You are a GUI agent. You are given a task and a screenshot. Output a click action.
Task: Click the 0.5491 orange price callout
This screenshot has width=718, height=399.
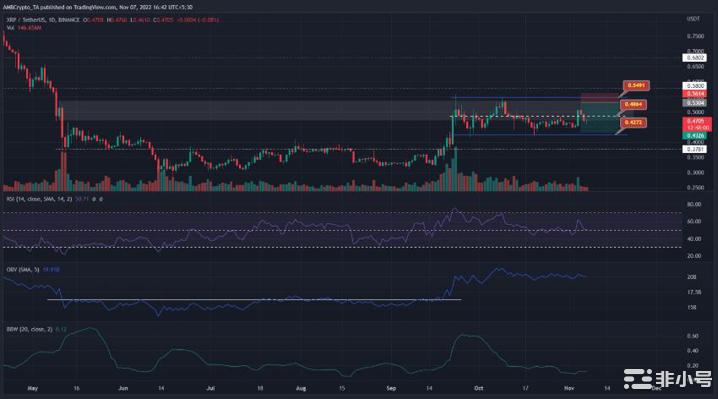636,86
